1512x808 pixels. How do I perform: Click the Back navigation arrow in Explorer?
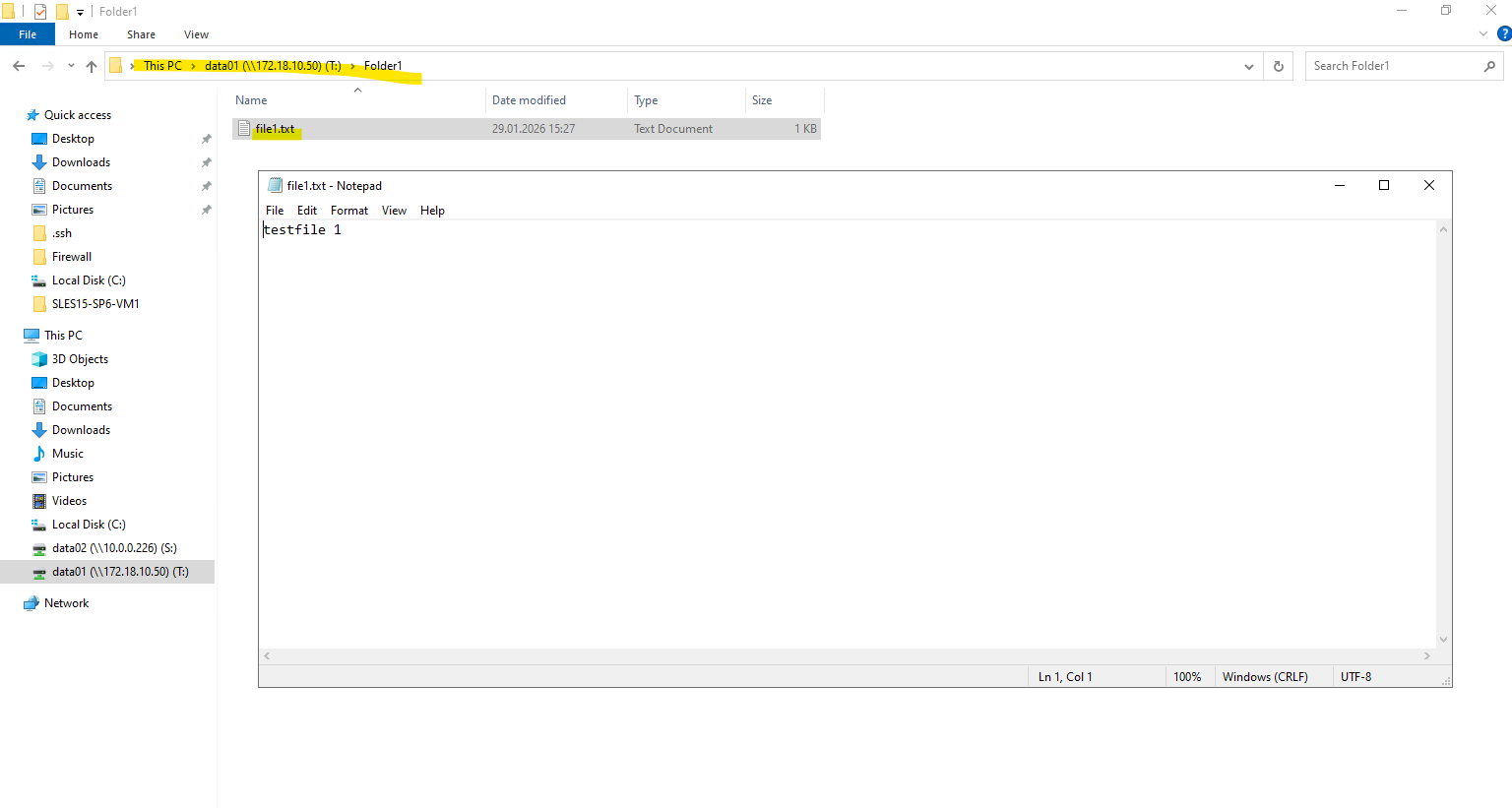click(19, 66)
